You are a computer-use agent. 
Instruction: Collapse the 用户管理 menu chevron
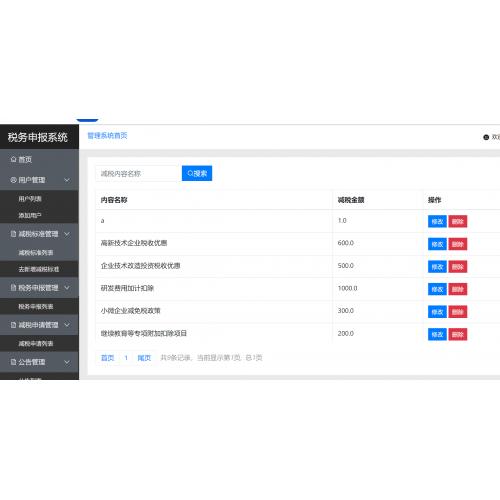[67, 180]
